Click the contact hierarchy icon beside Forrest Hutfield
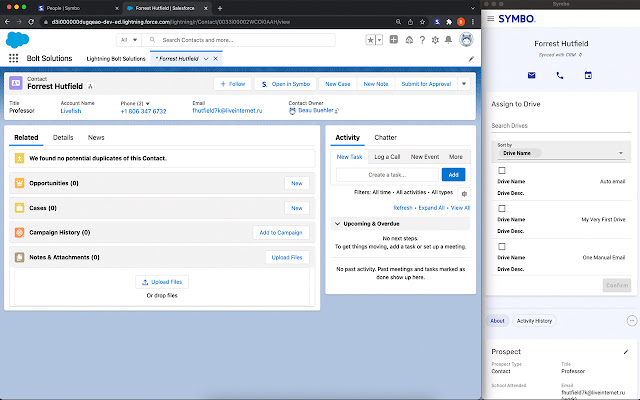 [x=91, y=86]
